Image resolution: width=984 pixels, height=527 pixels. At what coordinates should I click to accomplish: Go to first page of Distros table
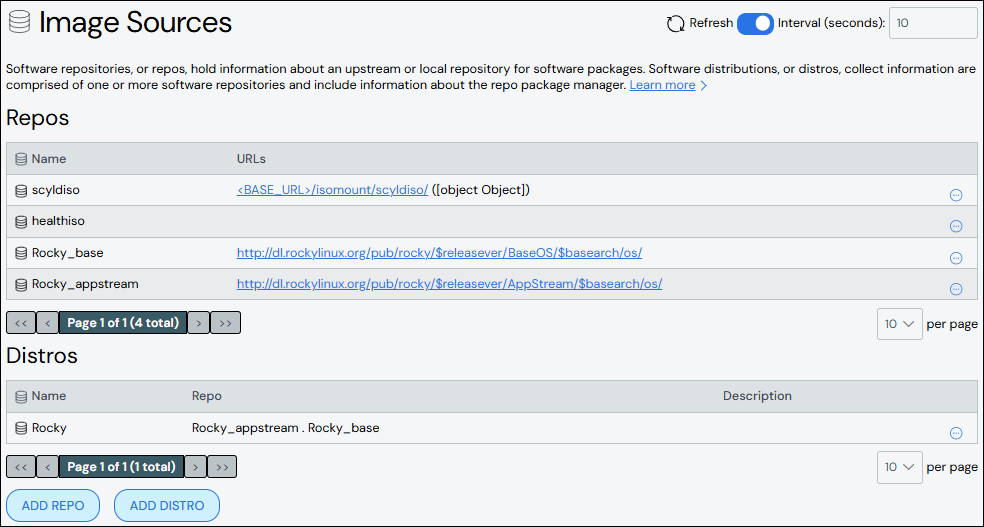21,467
